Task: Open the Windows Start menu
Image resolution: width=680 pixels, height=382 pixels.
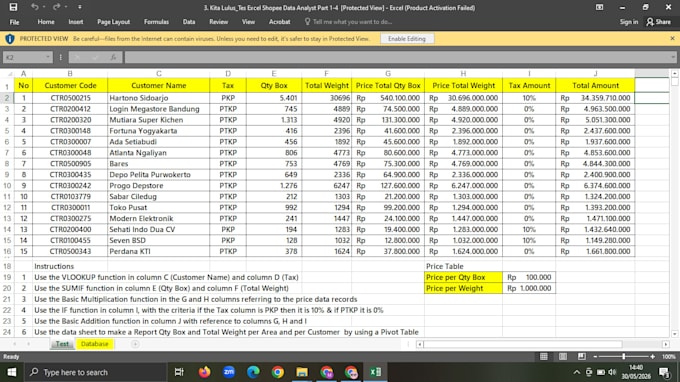Action: (12, 372)
